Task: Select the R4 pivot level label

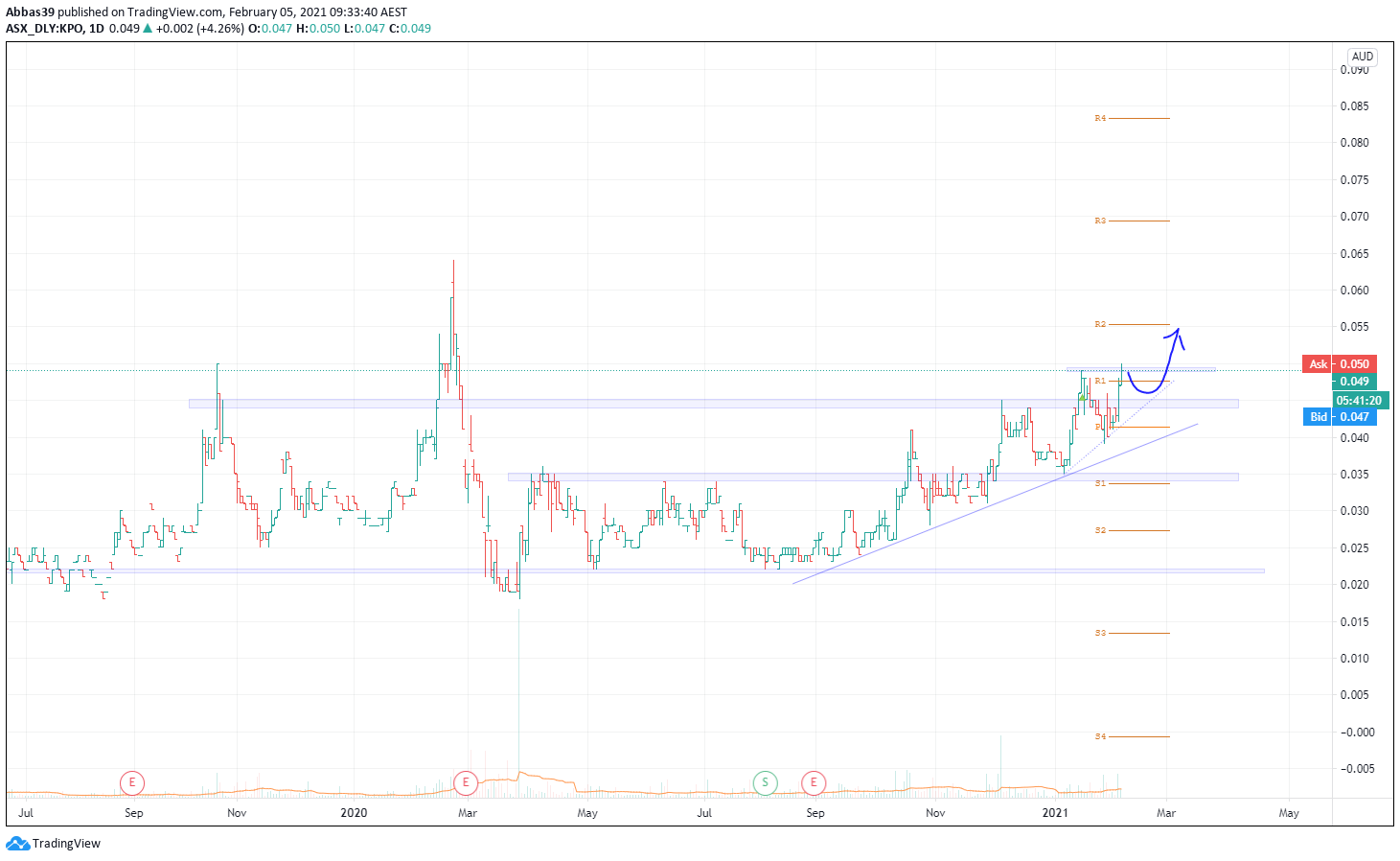Action: 1100,118
